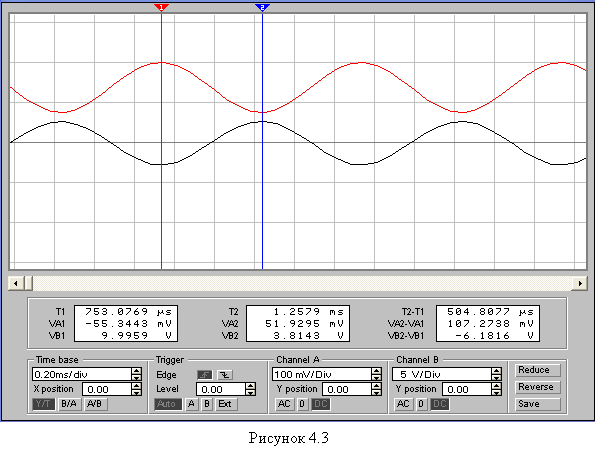596x451 pixels.
Task: Click the VB2 value 3.8143 V
Action: pyautogui.click(x=309, y=336)
